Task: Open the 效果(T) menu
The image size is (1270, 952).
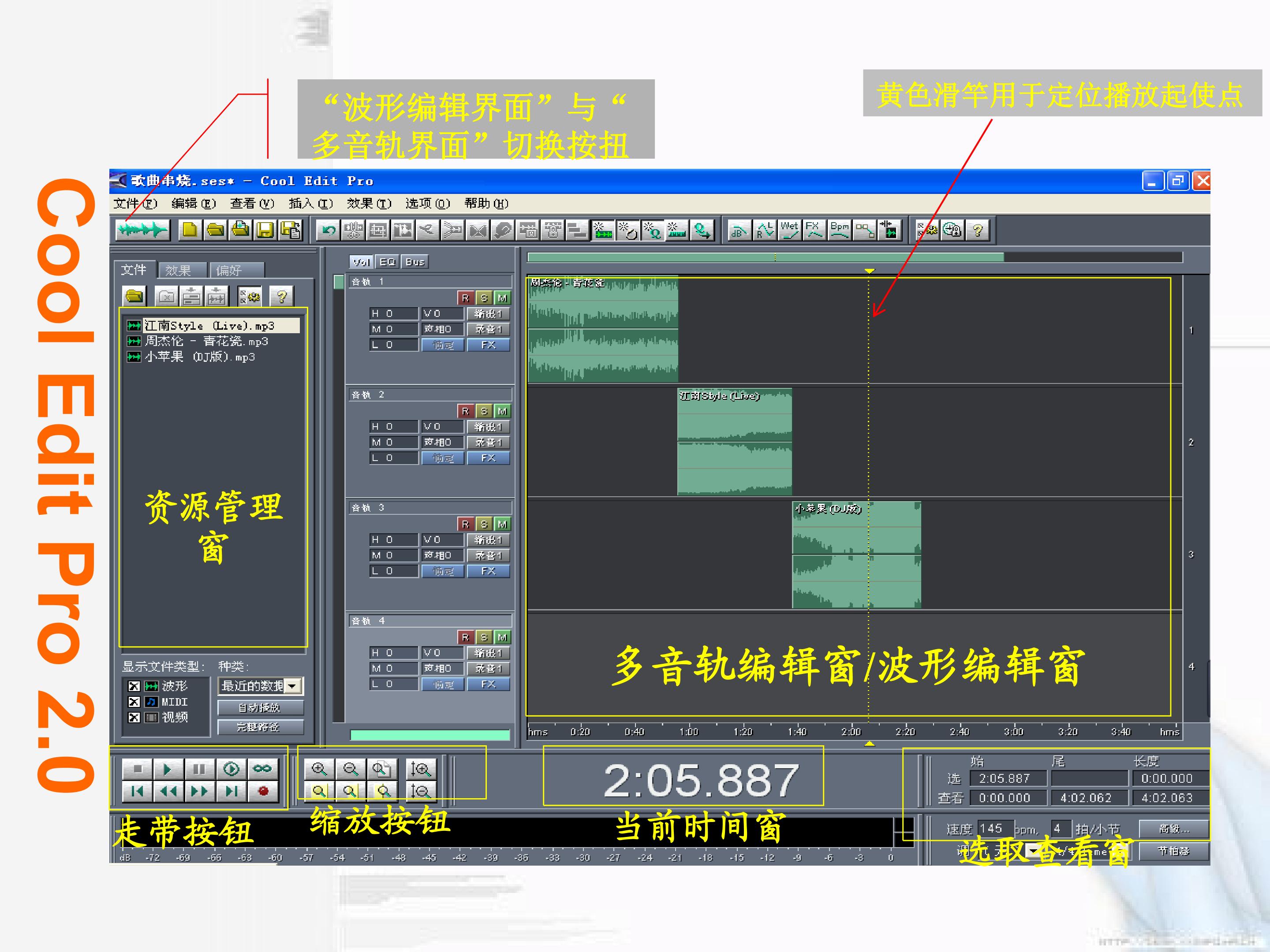Action: [369, 203]
